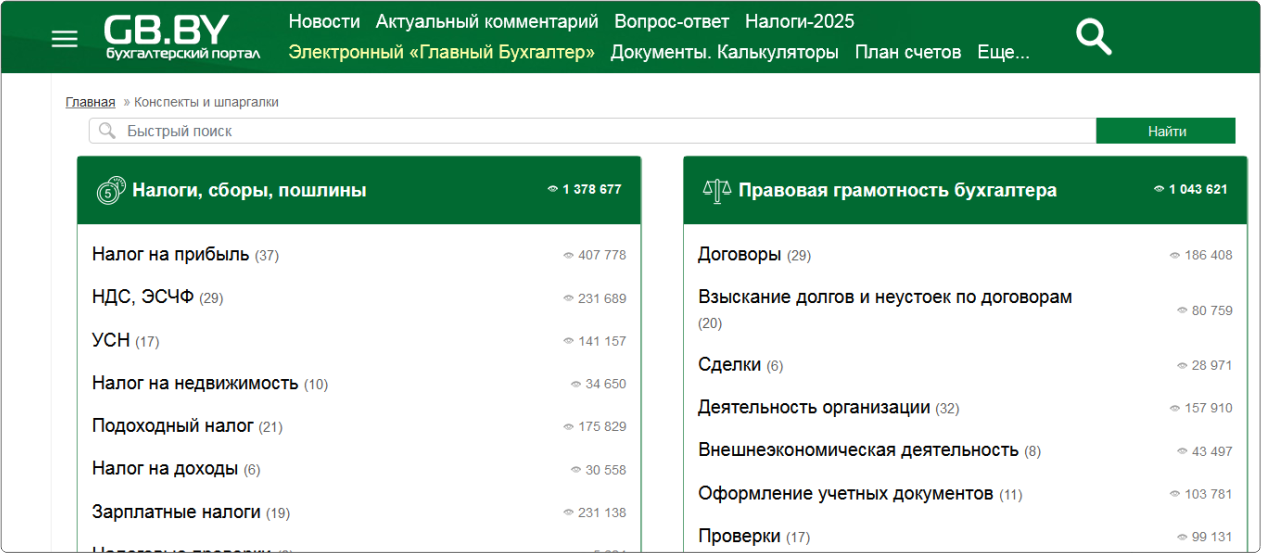
Task: Click the eye views icon showing 1 043 621
Action: click(x=1158, y=189)
